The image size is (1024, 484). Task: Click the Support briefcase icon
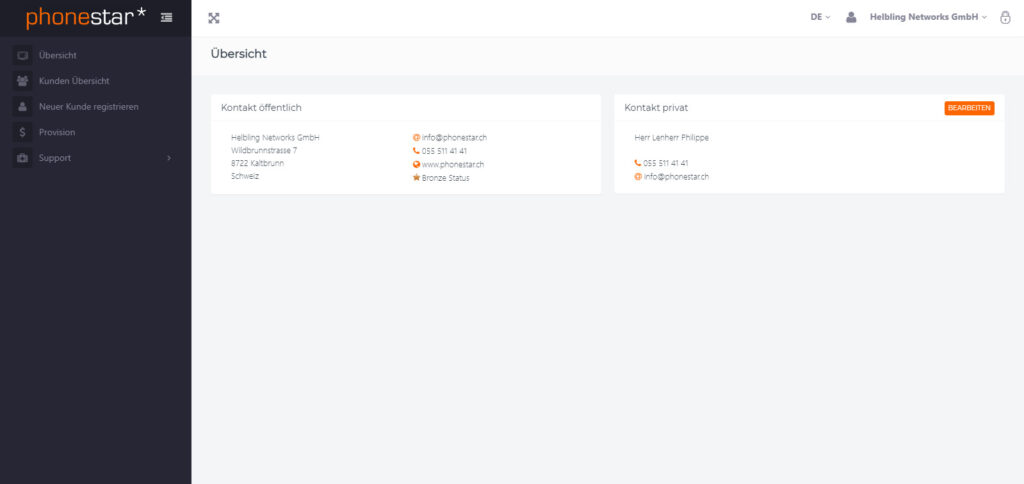(x=22, y=158)
